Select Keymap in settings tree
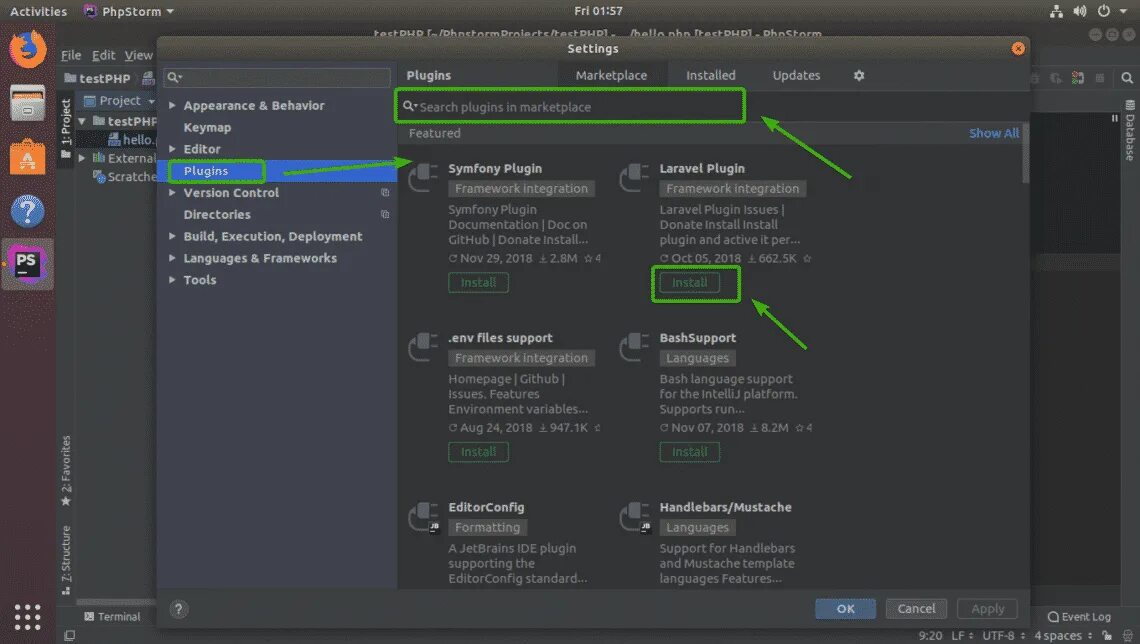This screenshot has width=1140, height=644. [207, 127]
